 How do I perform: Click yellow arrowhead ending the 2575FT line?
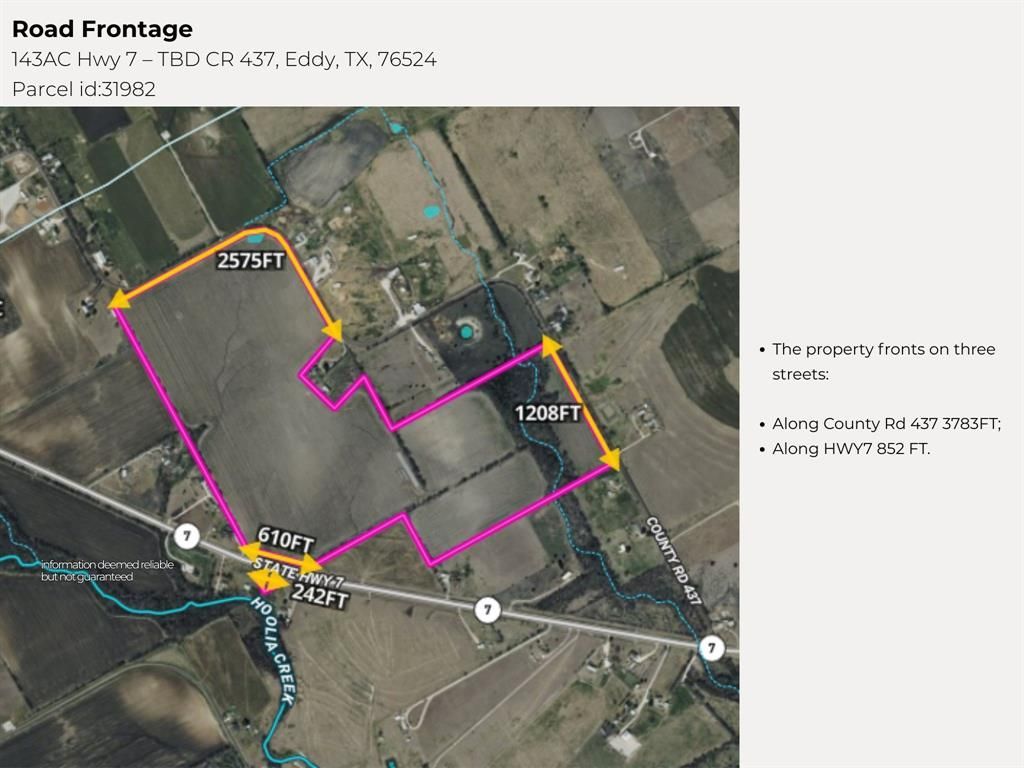(x=333, y=330)
